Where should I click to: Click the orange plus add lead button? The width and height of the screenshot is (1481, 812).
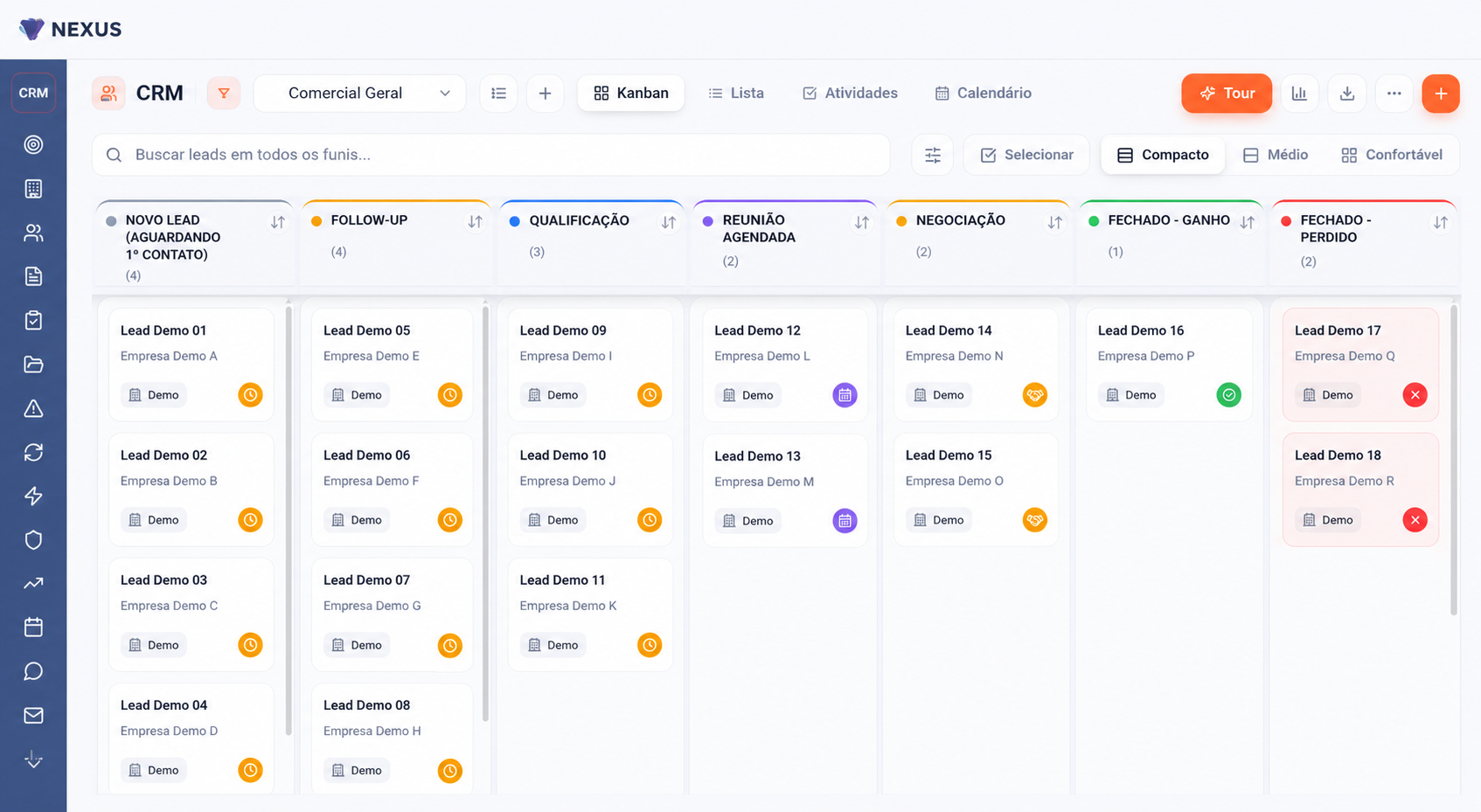1441,94
